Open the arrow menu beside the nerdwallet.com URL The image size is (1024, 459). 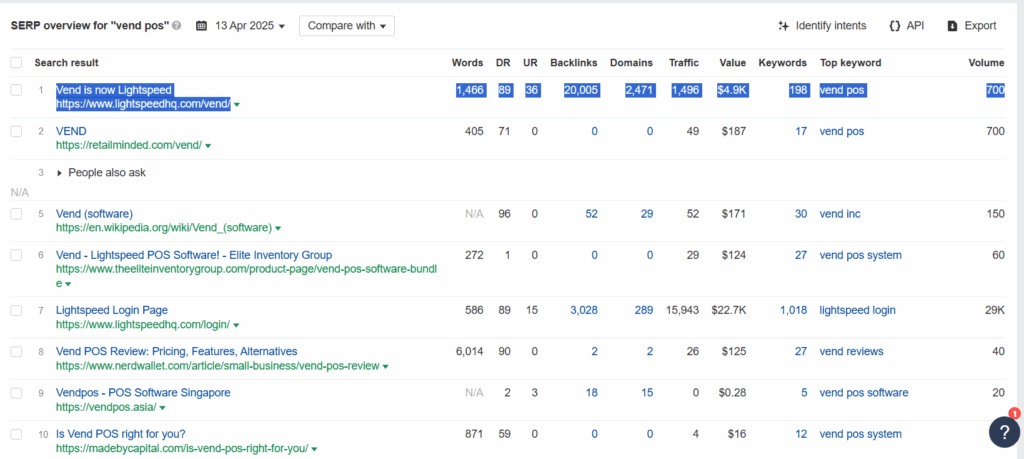[x=385, y=367]
